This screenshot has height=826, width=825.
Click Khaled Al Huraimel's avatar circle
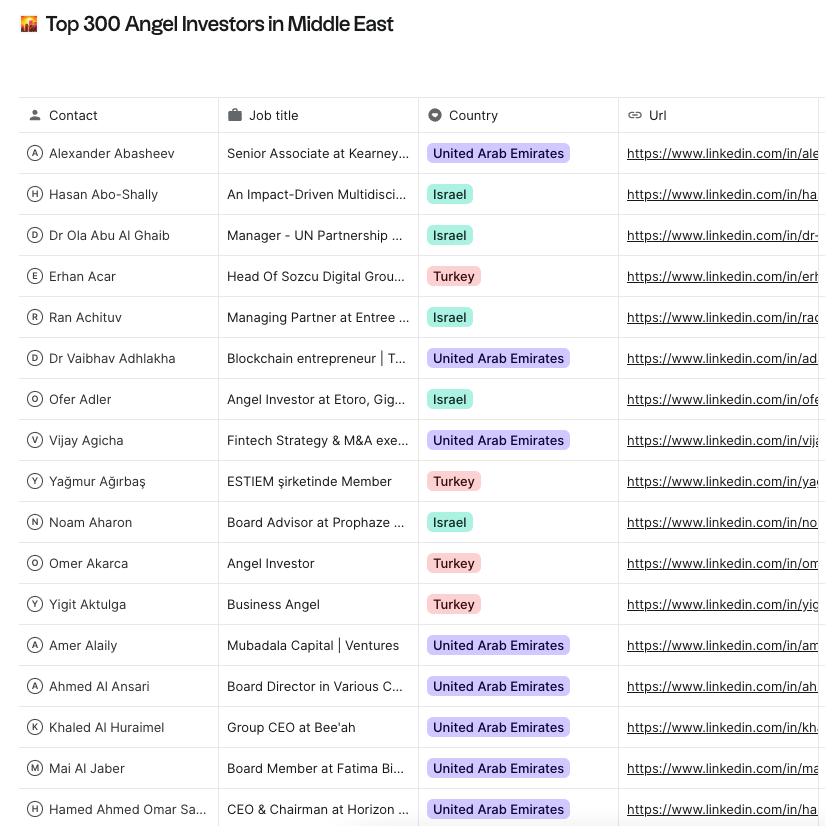34,727
